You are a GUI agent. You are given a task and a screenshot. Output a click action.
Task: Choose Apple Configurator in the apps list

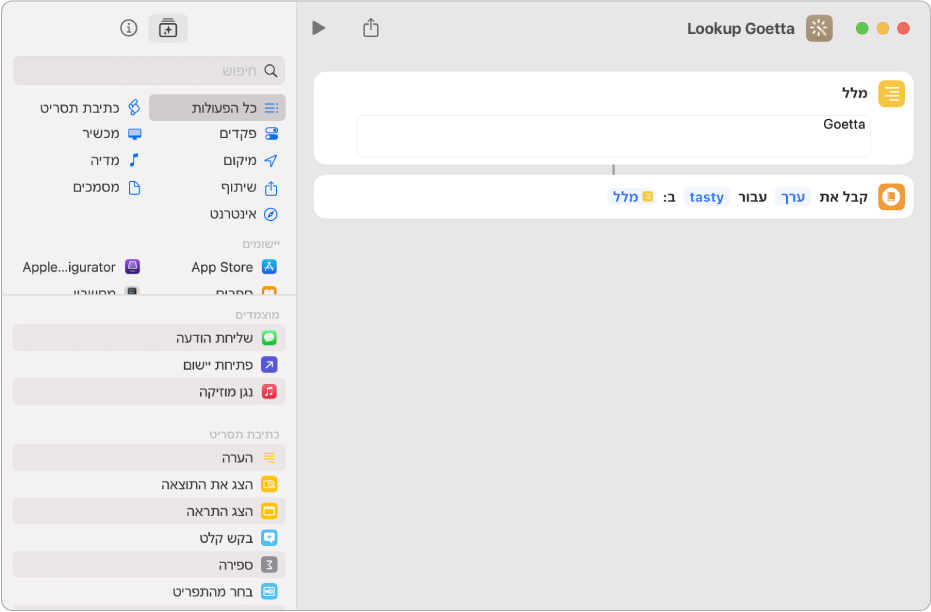point(81,267)
